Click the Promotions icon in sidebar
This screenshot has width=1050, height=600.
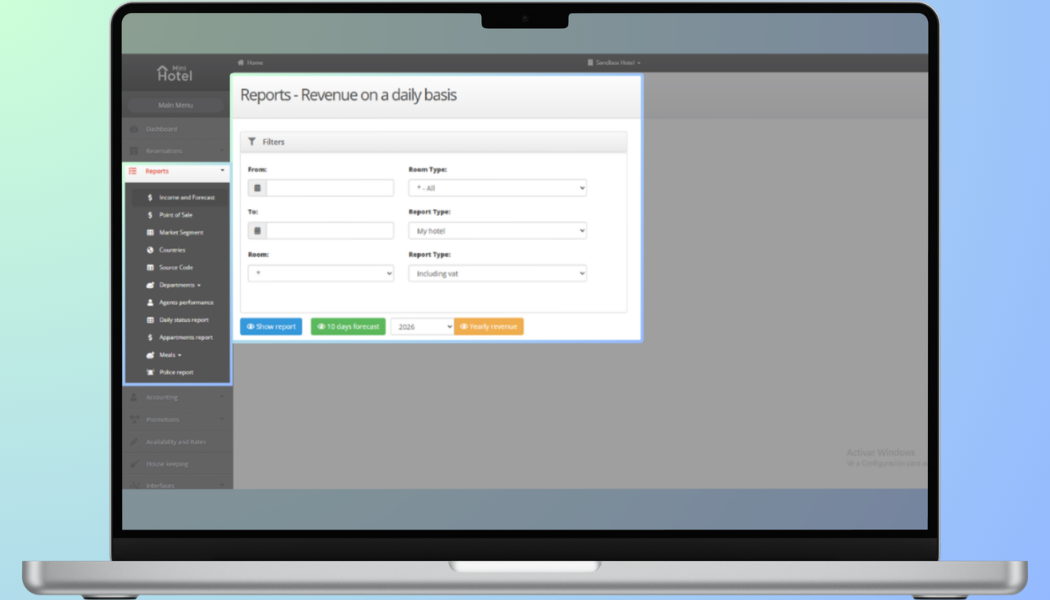(134, 419)
